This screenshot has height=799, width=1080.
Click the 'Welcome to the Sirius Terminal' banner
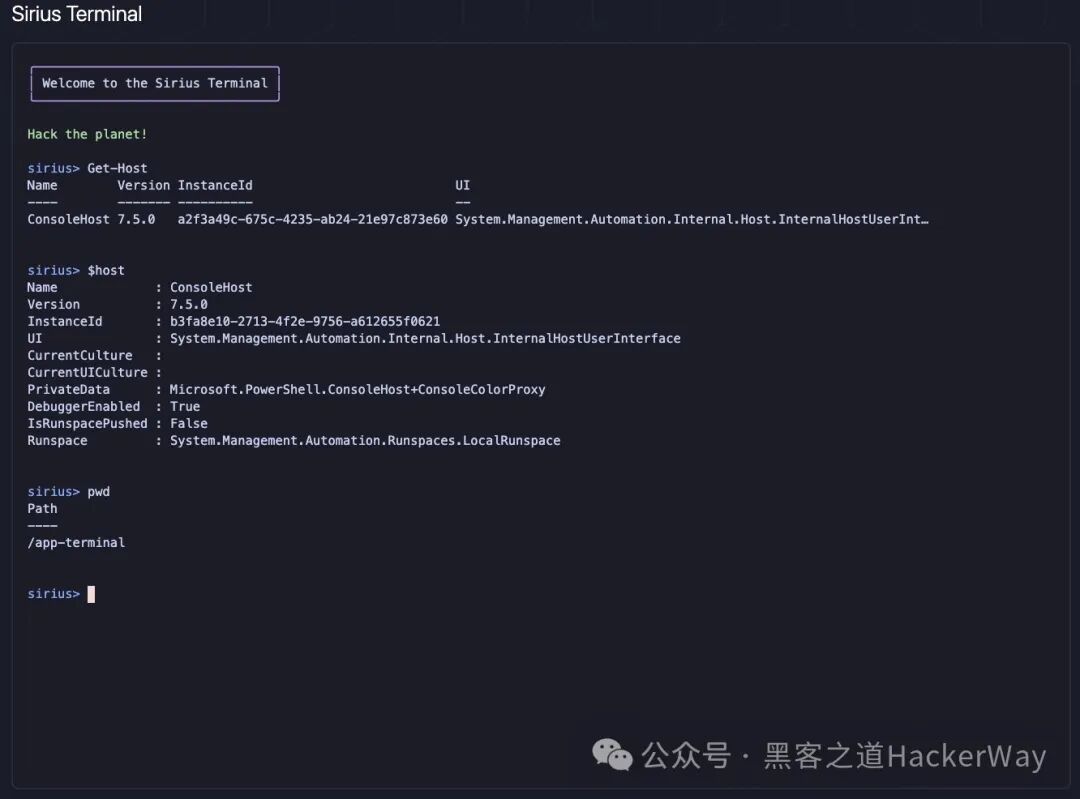(x=155, y=83)
